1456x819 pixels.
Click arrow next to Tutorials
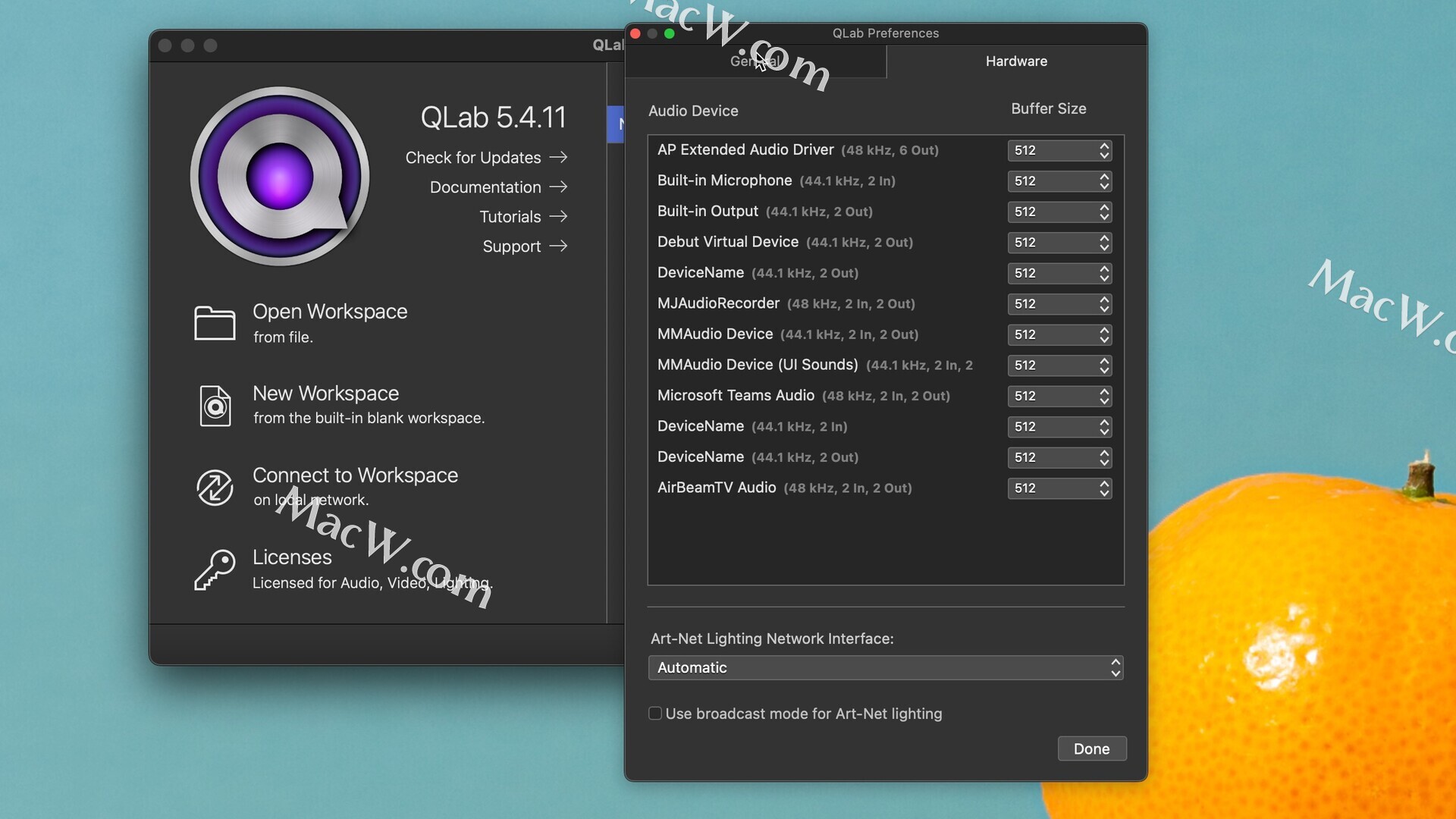559,216
